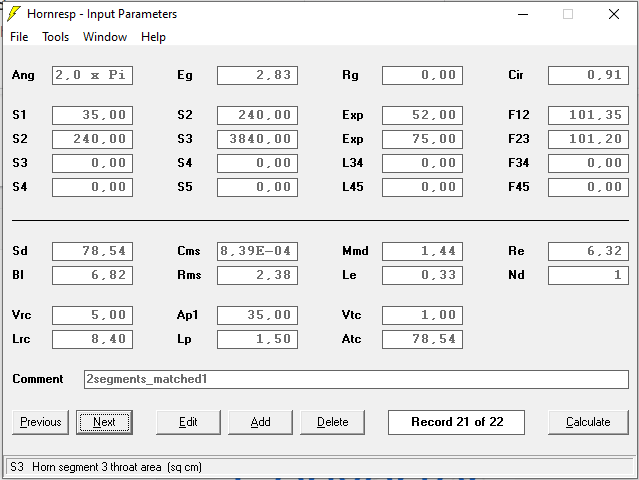639x480 pixels.
Task: Select the S1 throat area field 35,00
Action: (92, 115)
